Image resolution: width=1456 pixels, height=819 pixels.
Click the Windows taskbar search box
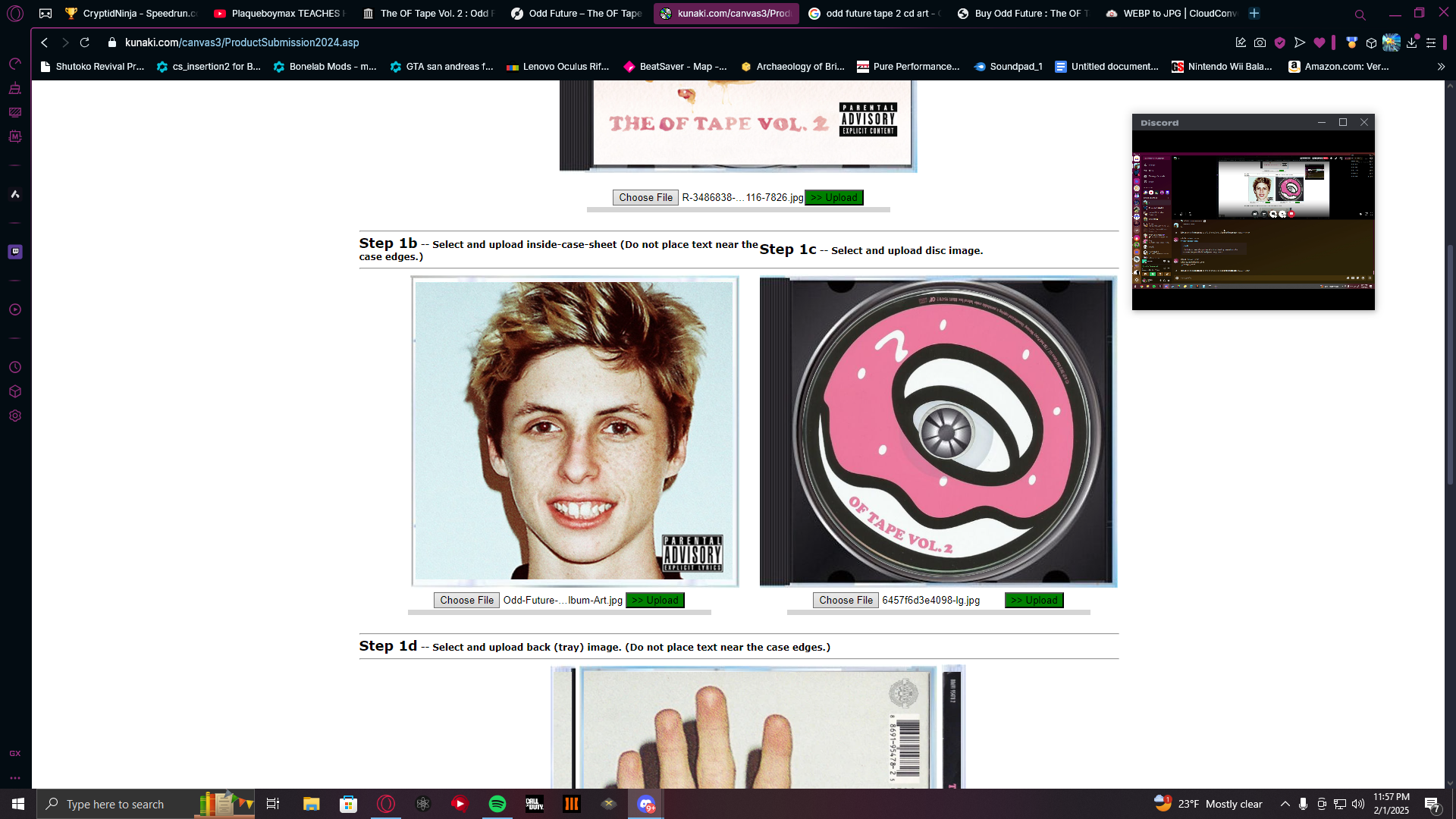[114, 804]
